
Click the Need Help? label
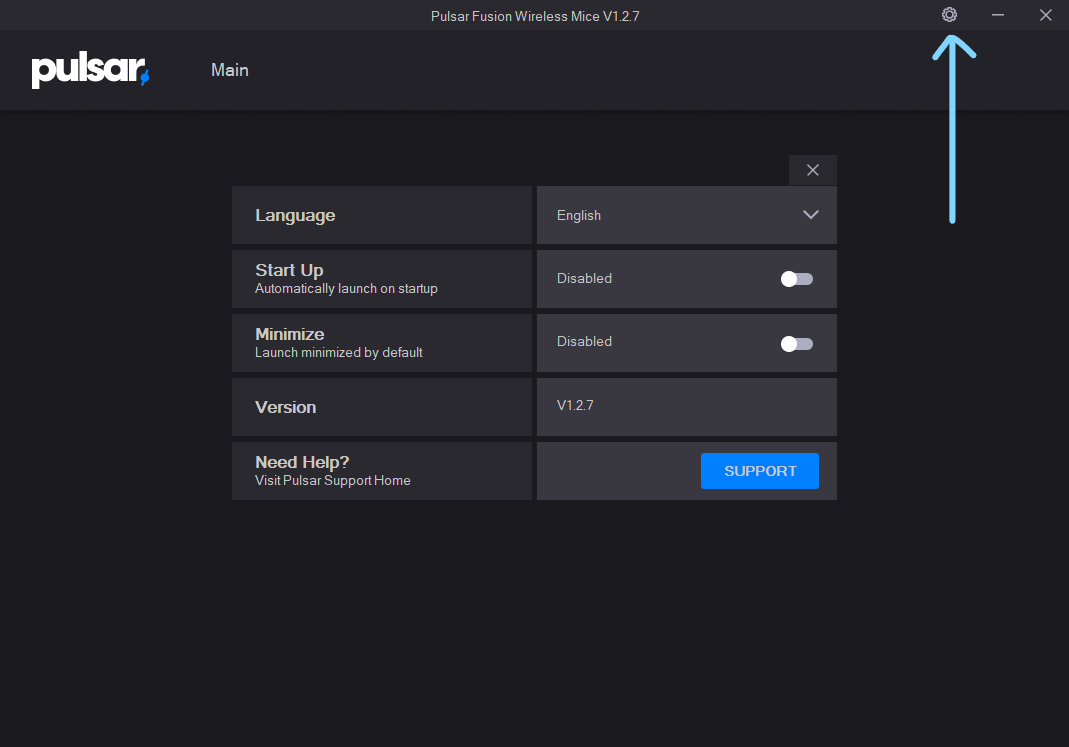(x=302, y=462)
